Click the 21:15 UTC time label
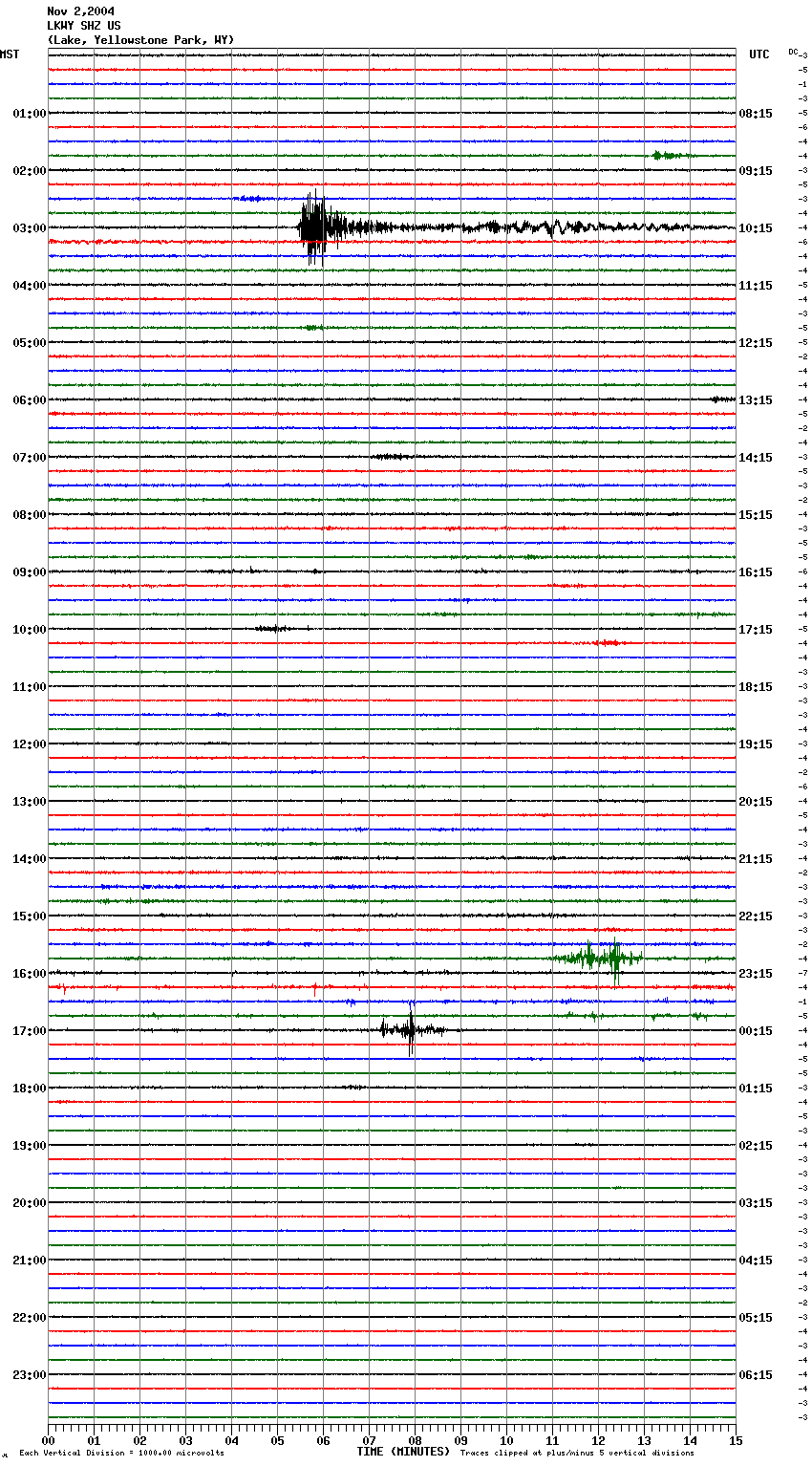 pos(756,859)
